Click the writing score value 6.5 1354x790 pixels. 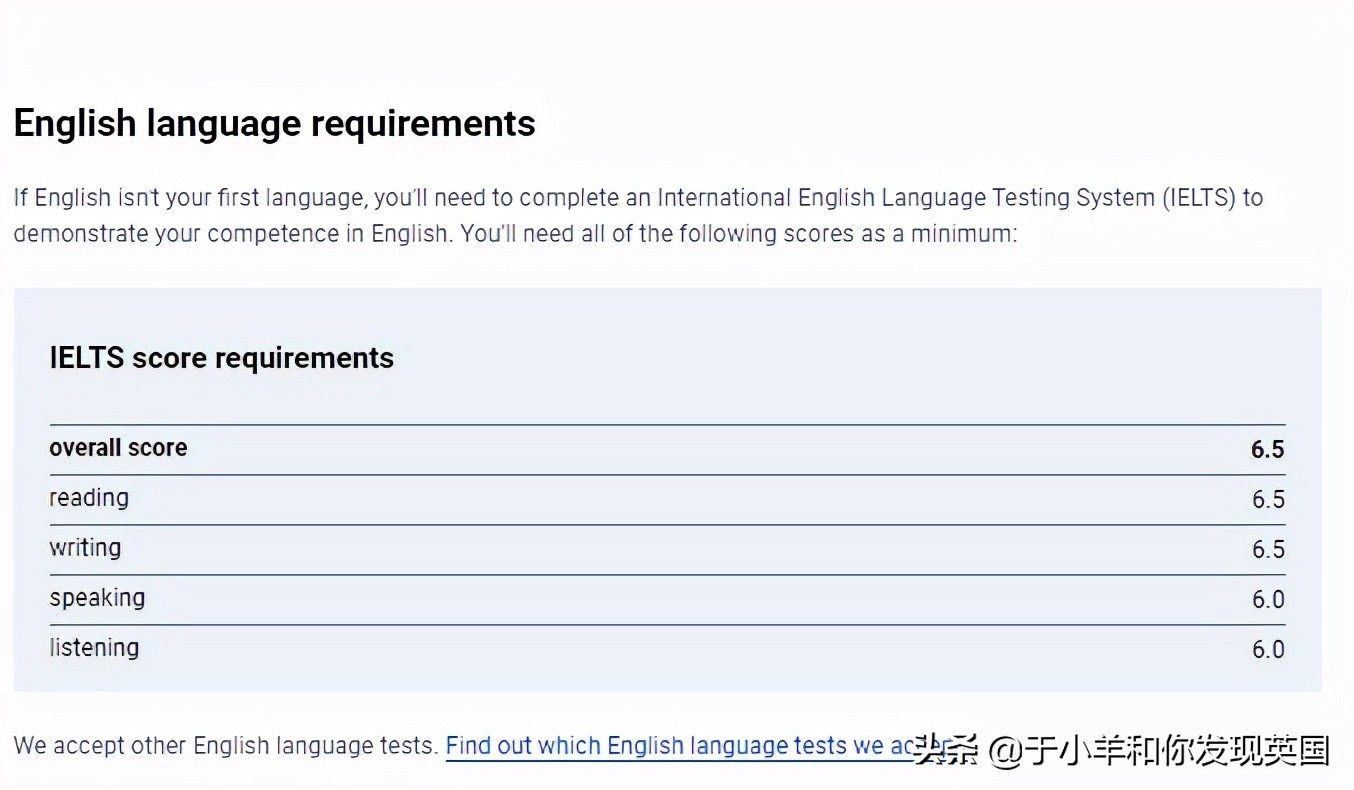tap(1267, 549)
